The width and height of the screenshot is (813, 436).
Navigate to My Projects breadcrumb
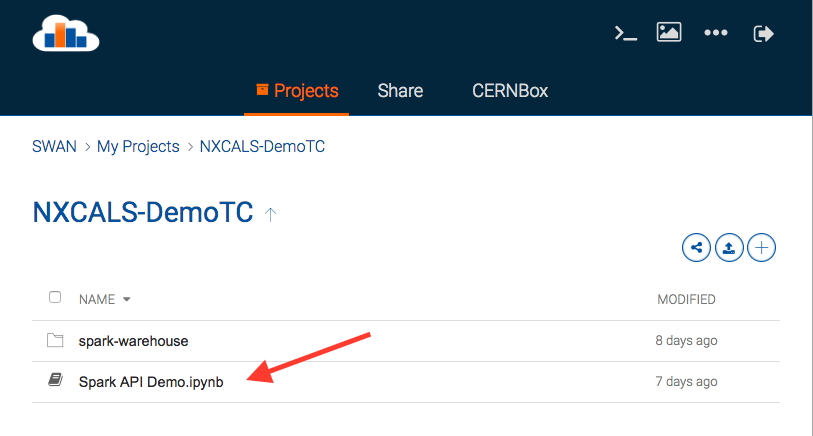(138, 147)
